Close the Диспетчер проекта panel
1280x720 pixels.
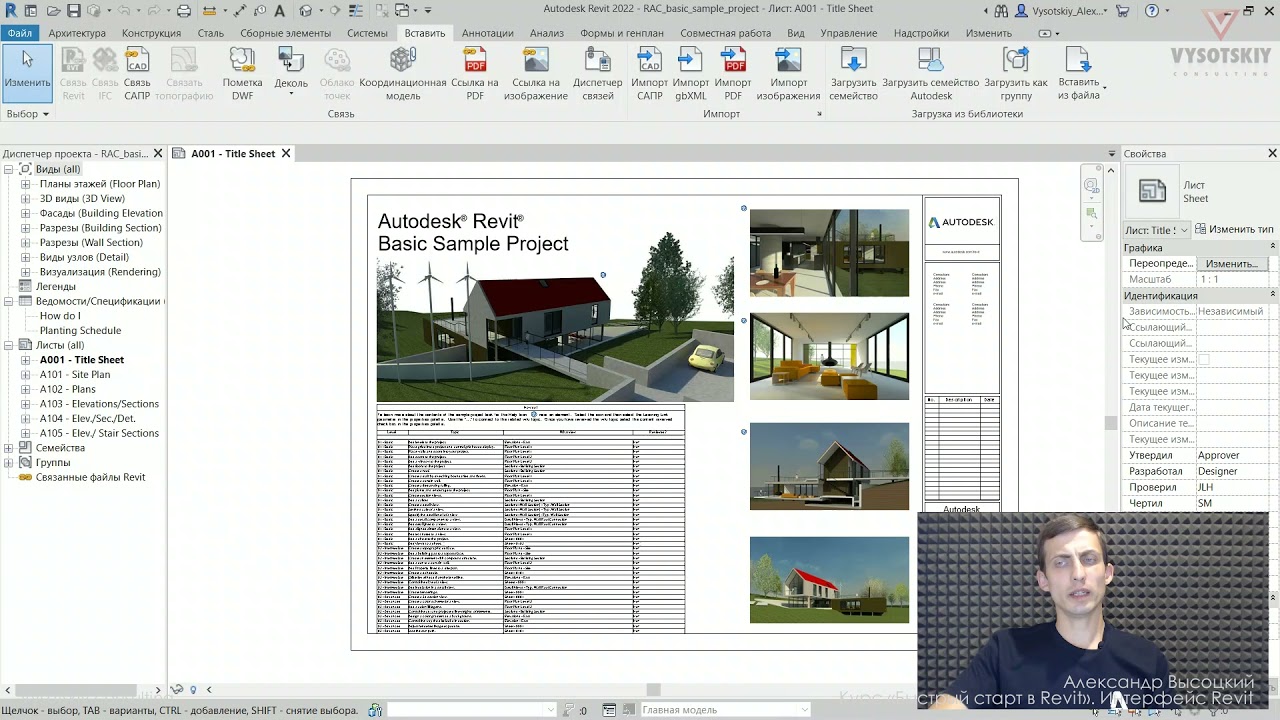click(157, 153)
